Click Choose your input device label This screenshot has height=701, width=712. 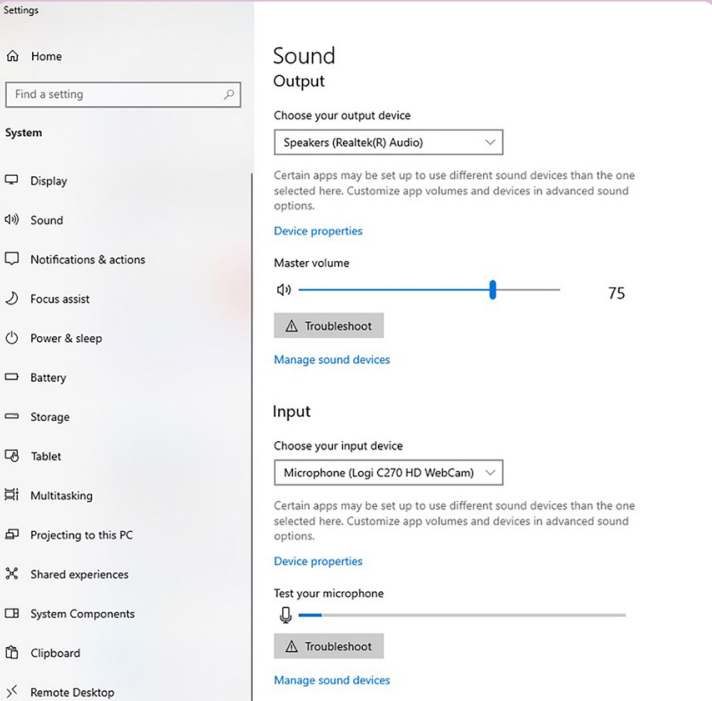[x=338, y=446]
